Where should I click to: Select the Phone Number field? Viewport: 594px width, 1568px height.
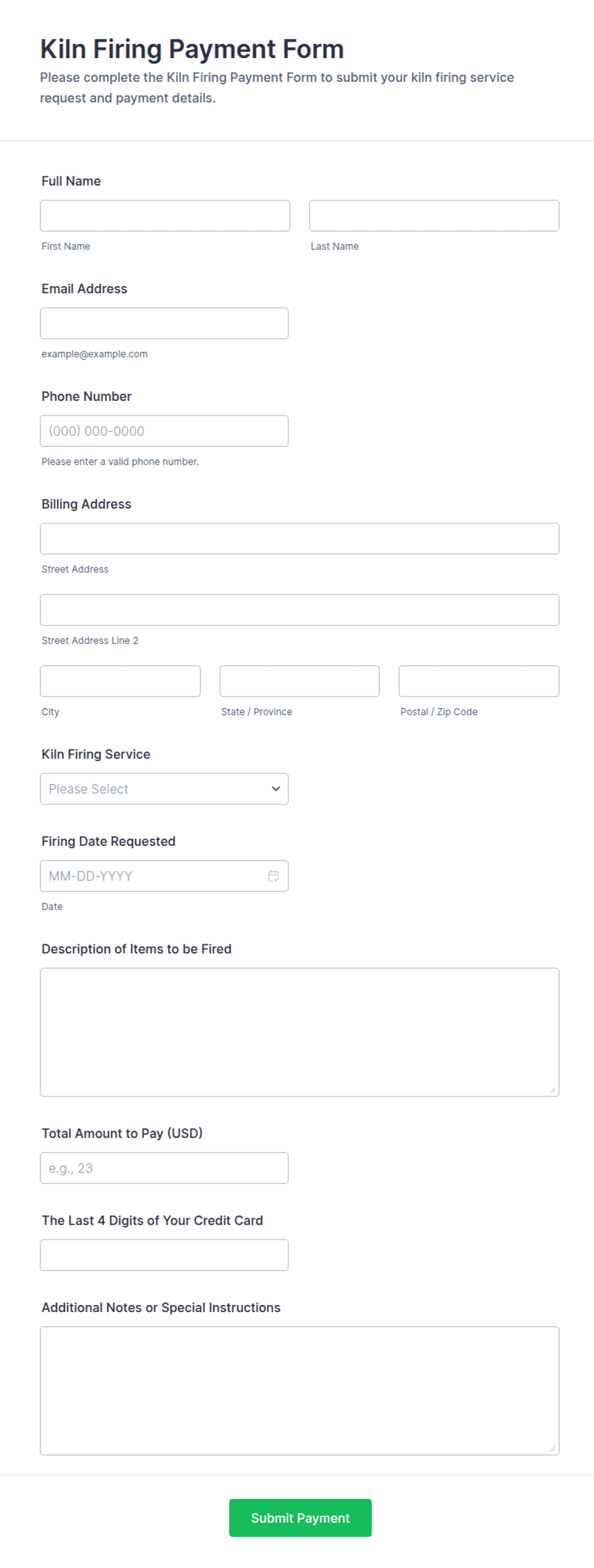(164, 431)
